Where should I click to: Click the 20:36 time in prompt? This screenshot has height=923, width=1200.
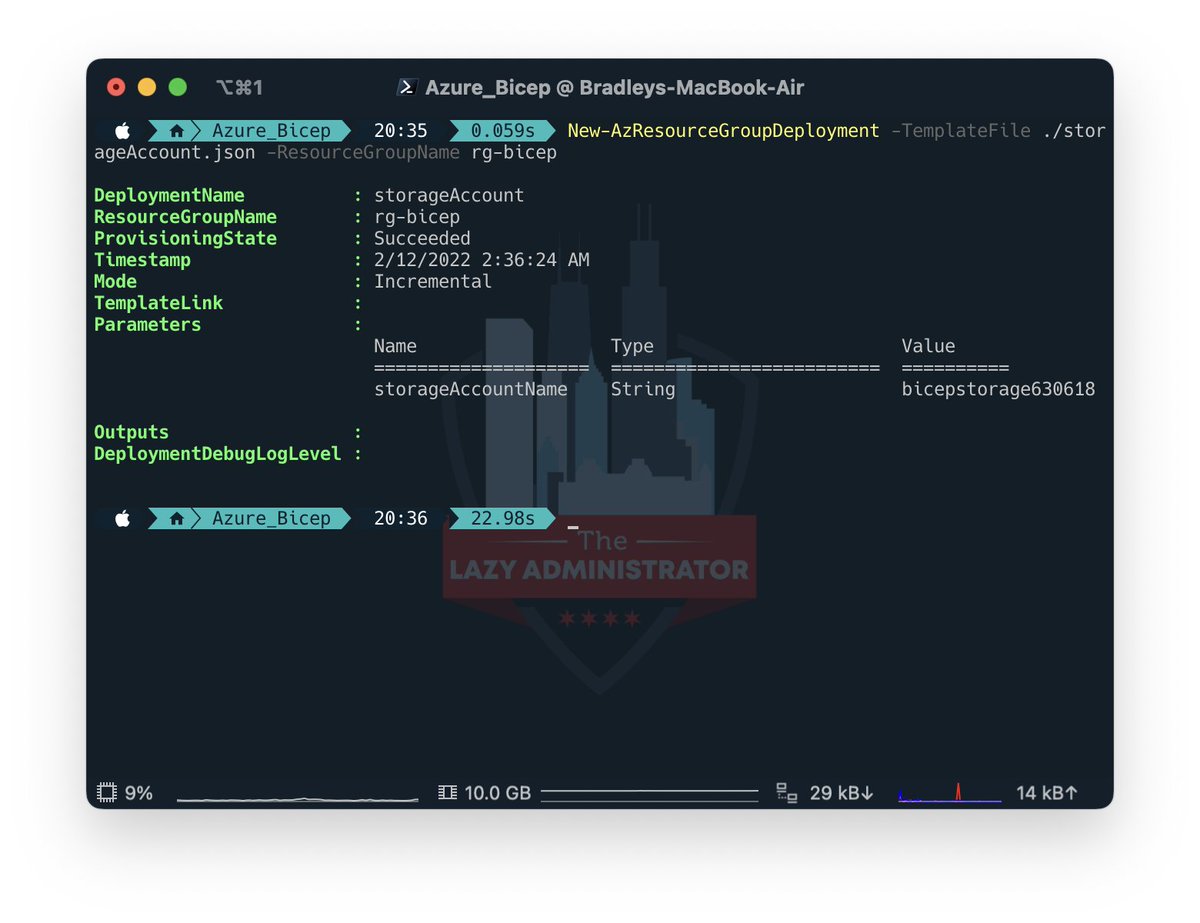(x=401, y=519)
